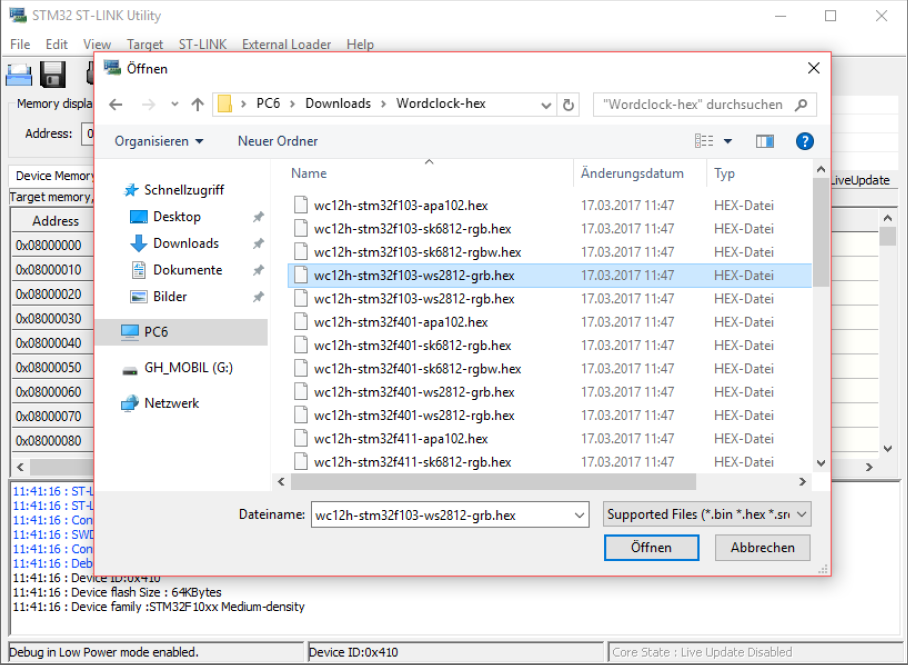
Task: Open recent locations dropdown arrow
Action: [174, 104]
